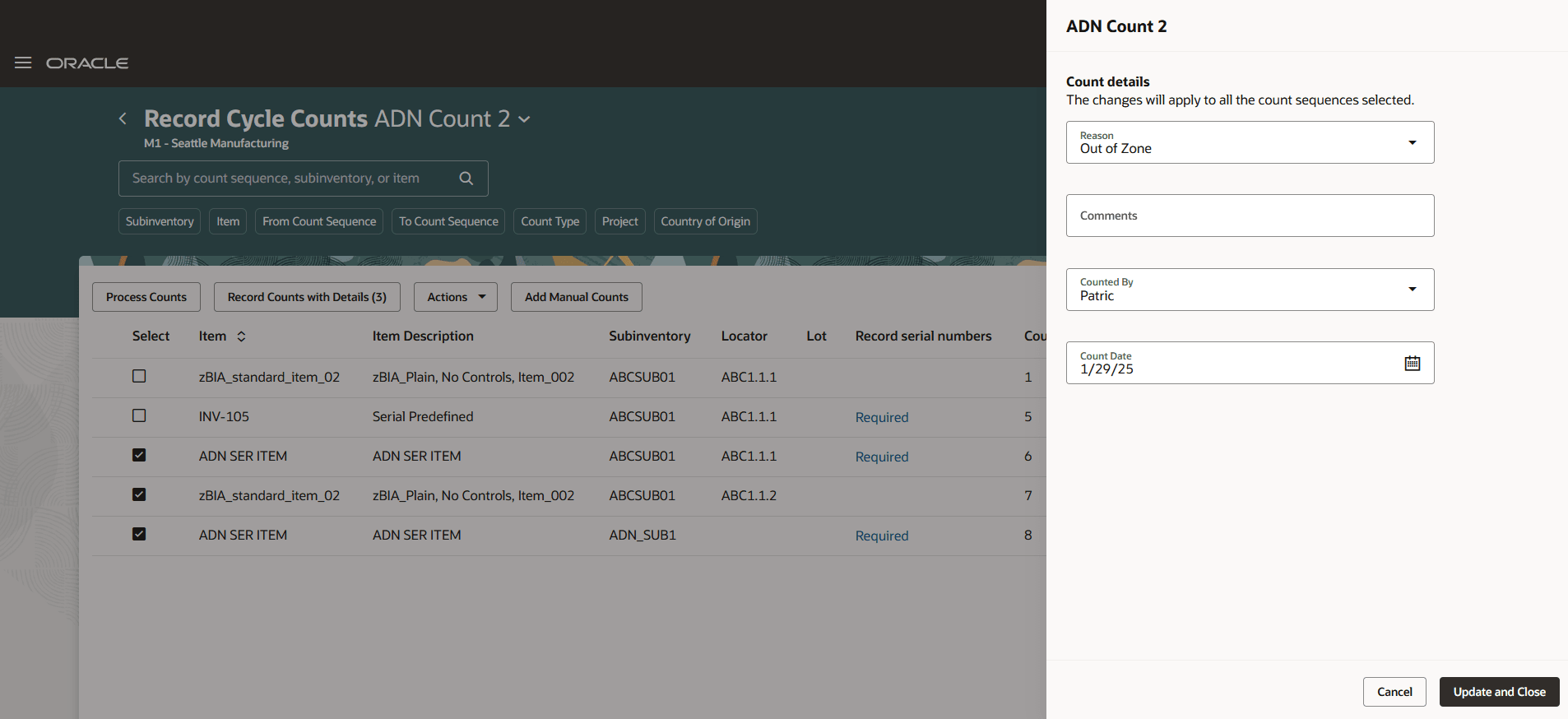This screenshot has width=1568, height=719.
Task: Open the hamburger navigation menu
Action: (x=23, y=63)
